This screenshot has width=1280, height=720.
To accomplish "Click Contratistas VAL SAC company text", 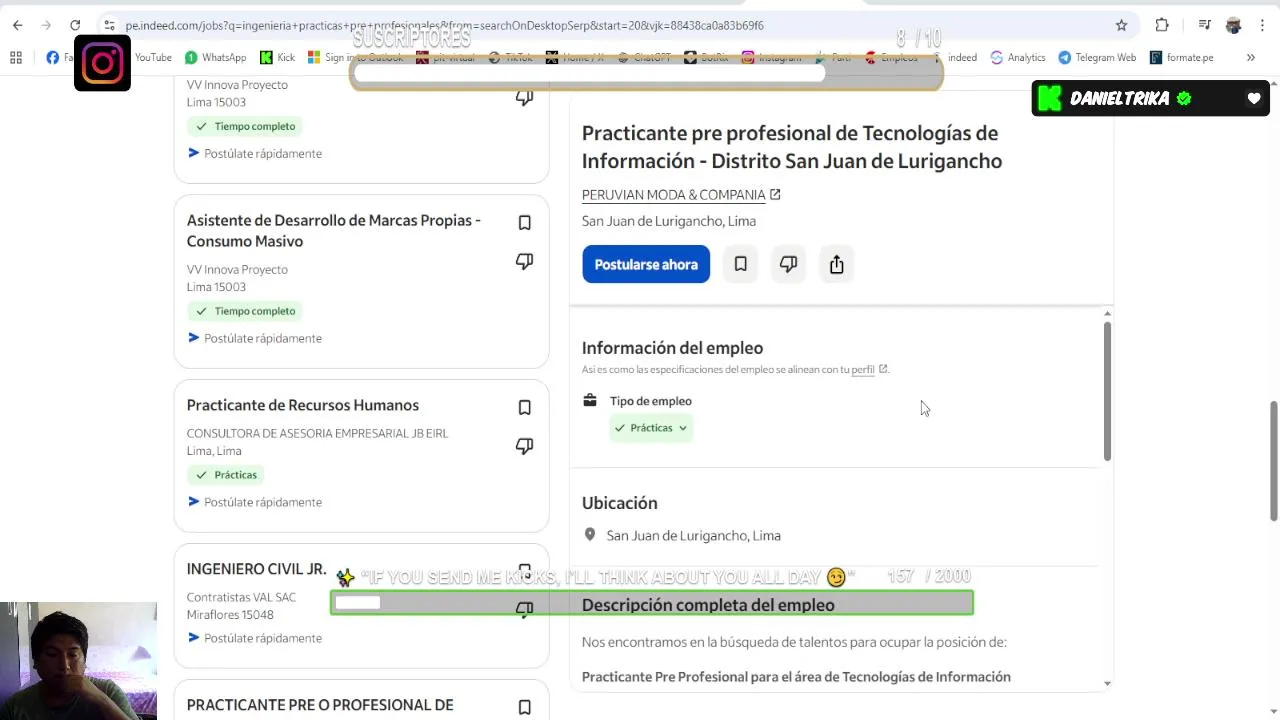I will coord(241,597).
